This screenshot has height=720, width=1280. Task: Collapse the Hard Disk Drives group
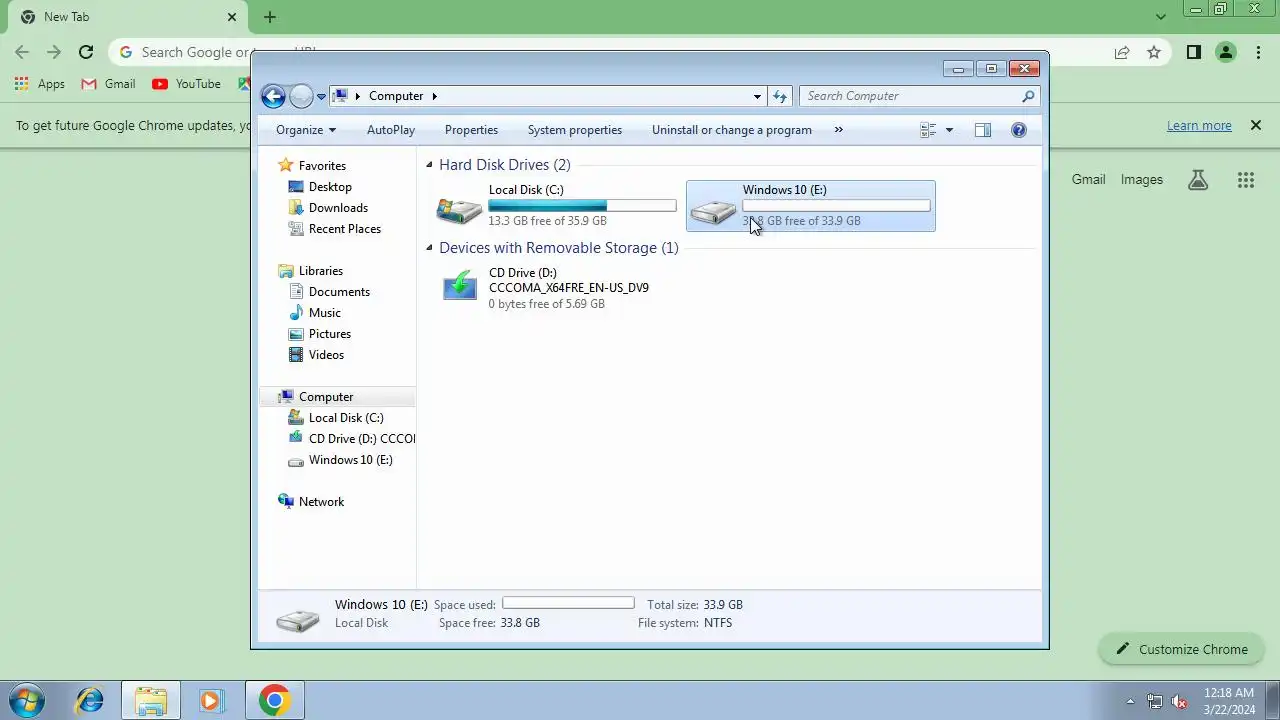(429, 165)
